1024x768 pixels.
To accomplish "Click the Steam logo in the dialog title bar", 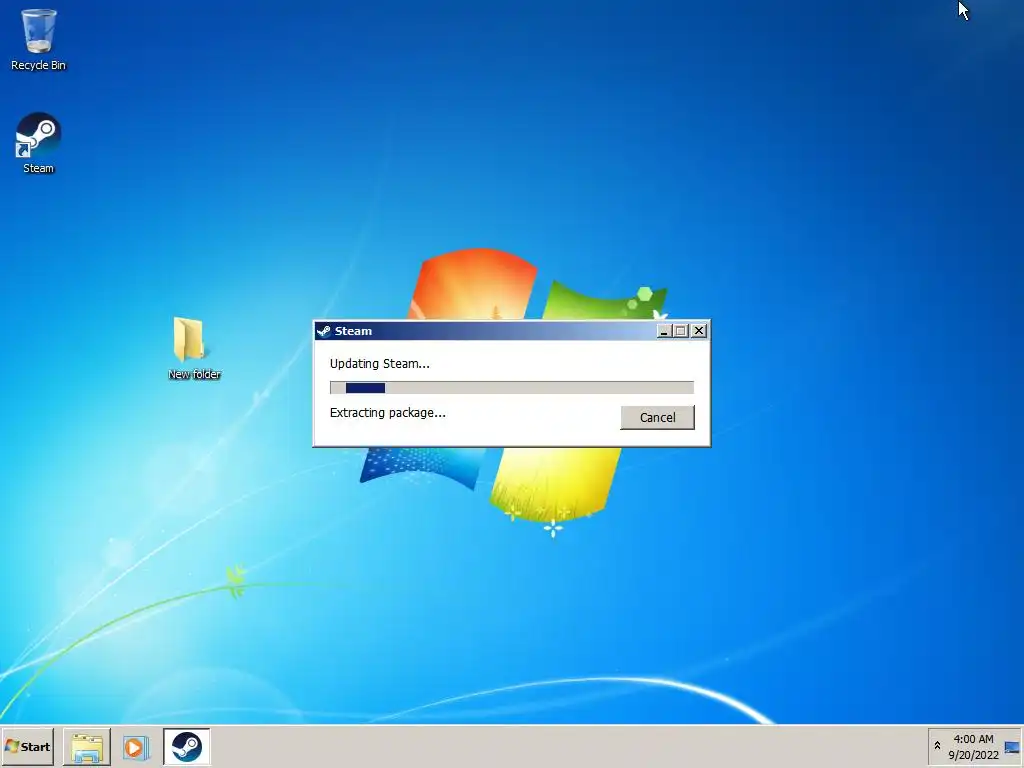I will point(324,331).
